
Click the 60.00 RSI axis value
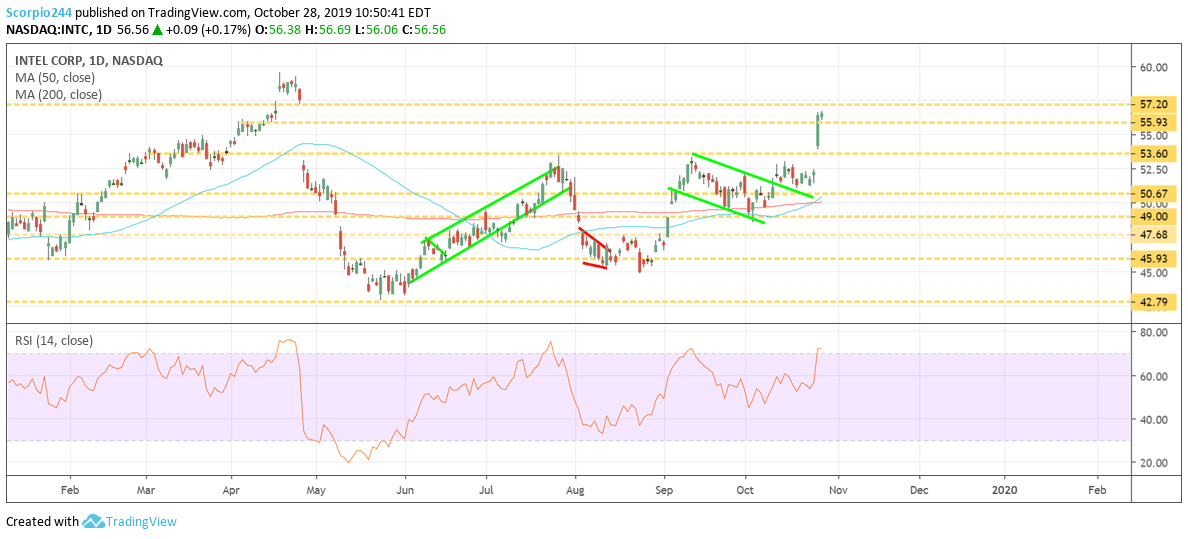[x=1152, y=376]
